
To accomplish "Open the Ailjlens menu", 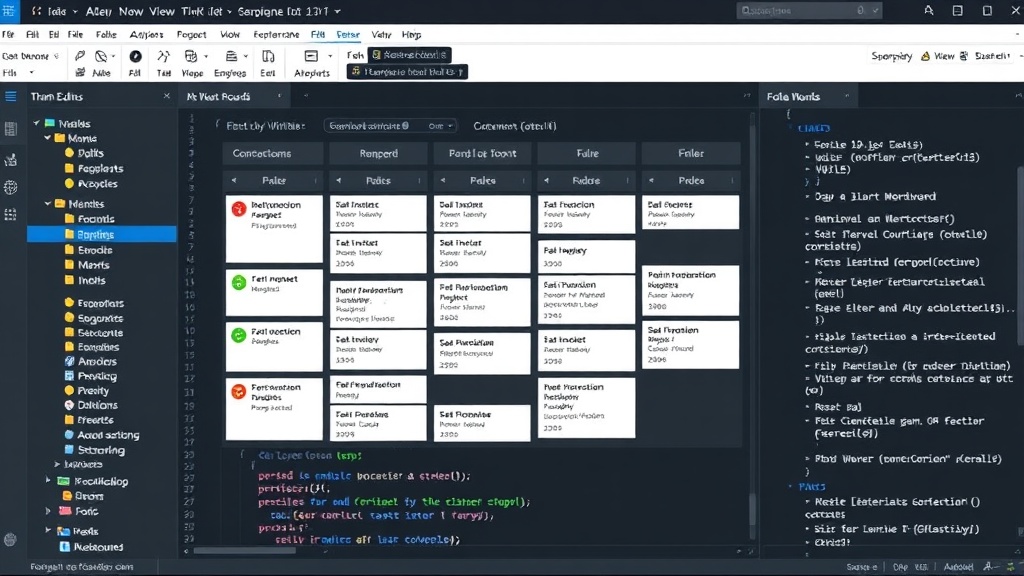I will pyautogui.click(x=146, y=35).
